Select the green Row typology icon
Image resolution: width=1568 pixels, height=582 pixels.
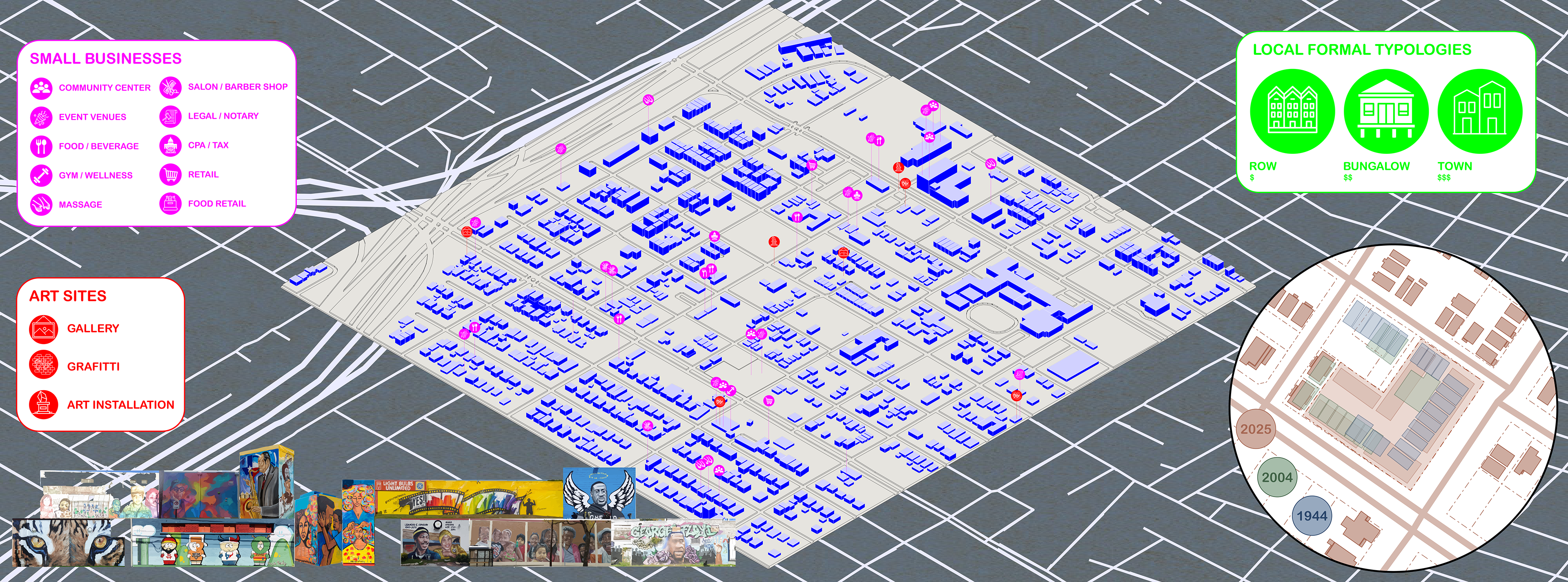[x=1292, y=111]
